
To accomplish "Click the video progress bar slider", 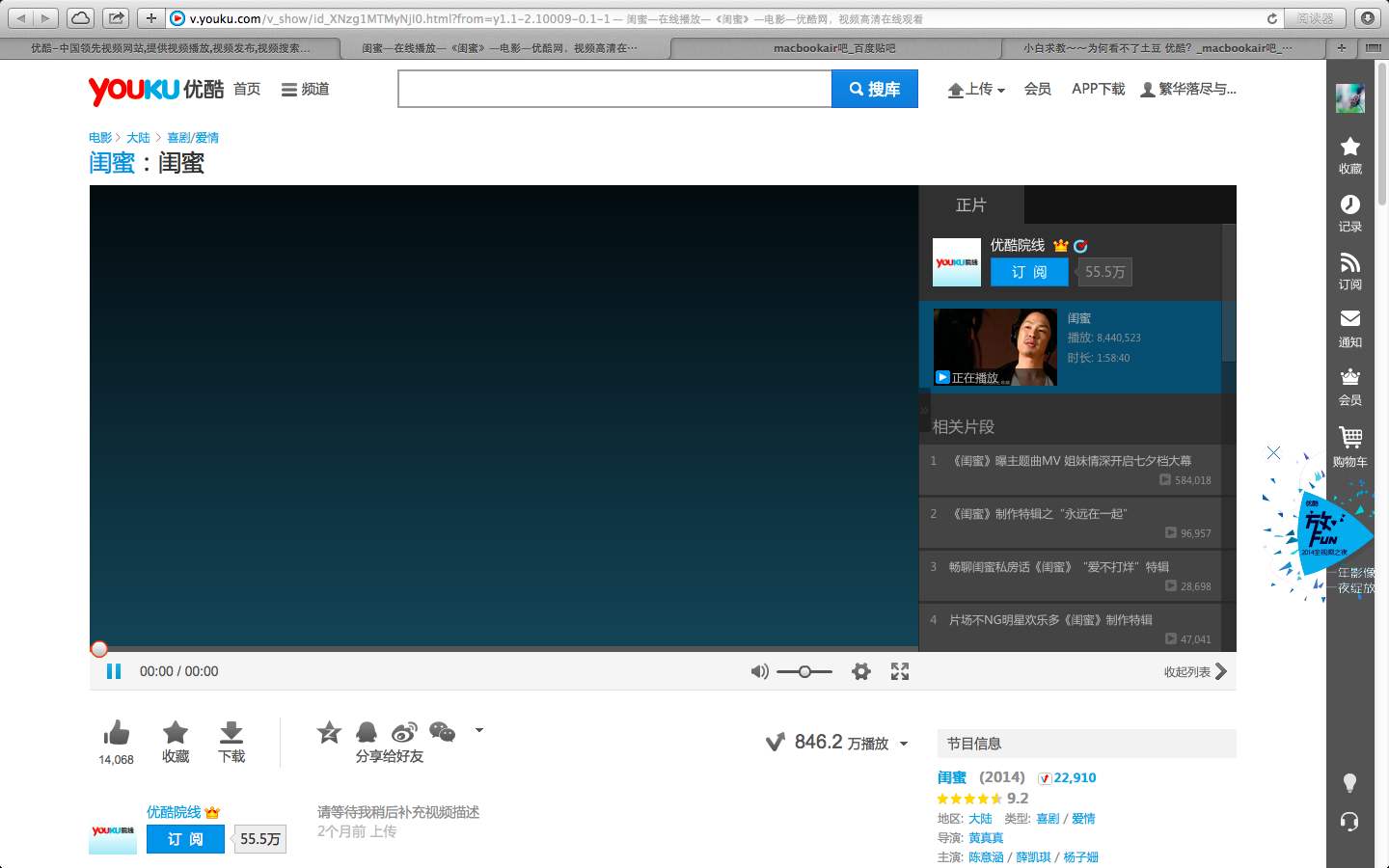I will point(99,648).
